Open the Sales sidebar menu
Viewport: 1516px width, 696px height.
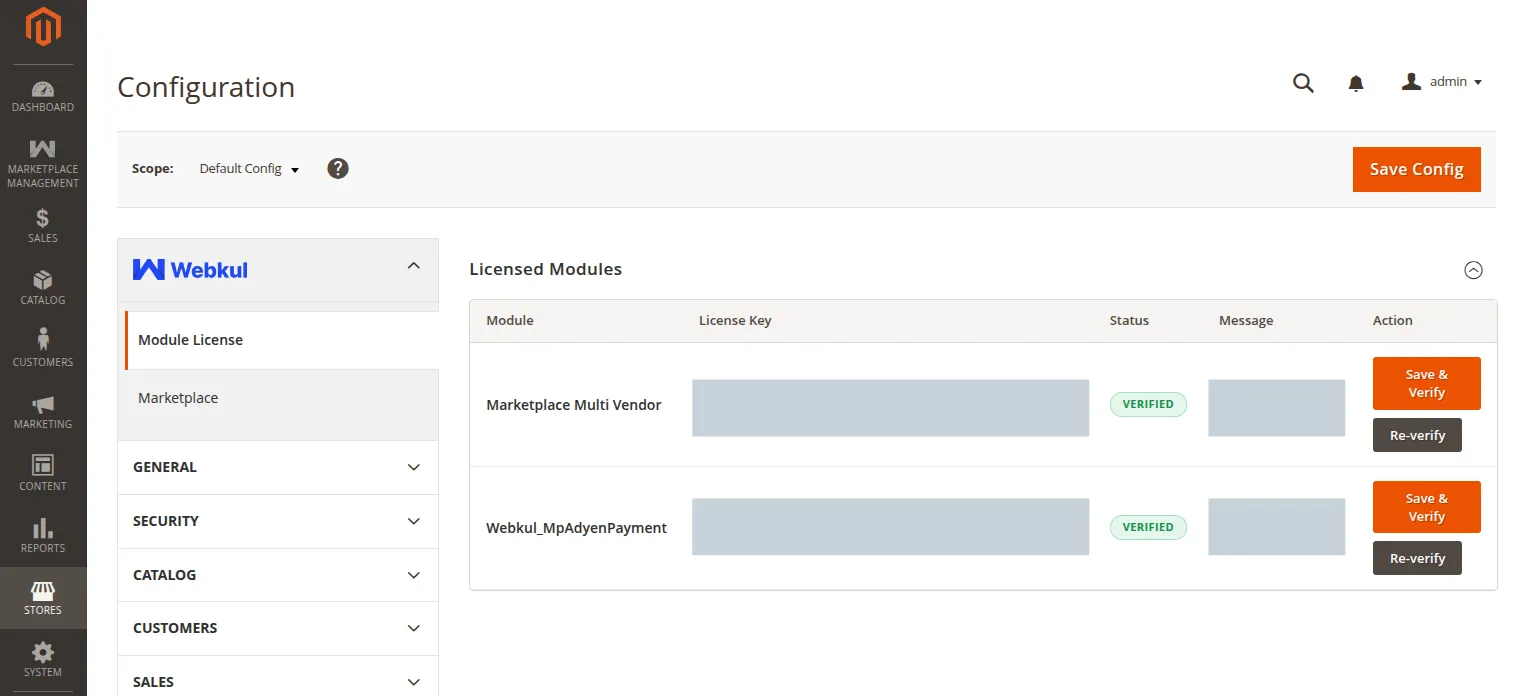point(43,225)
